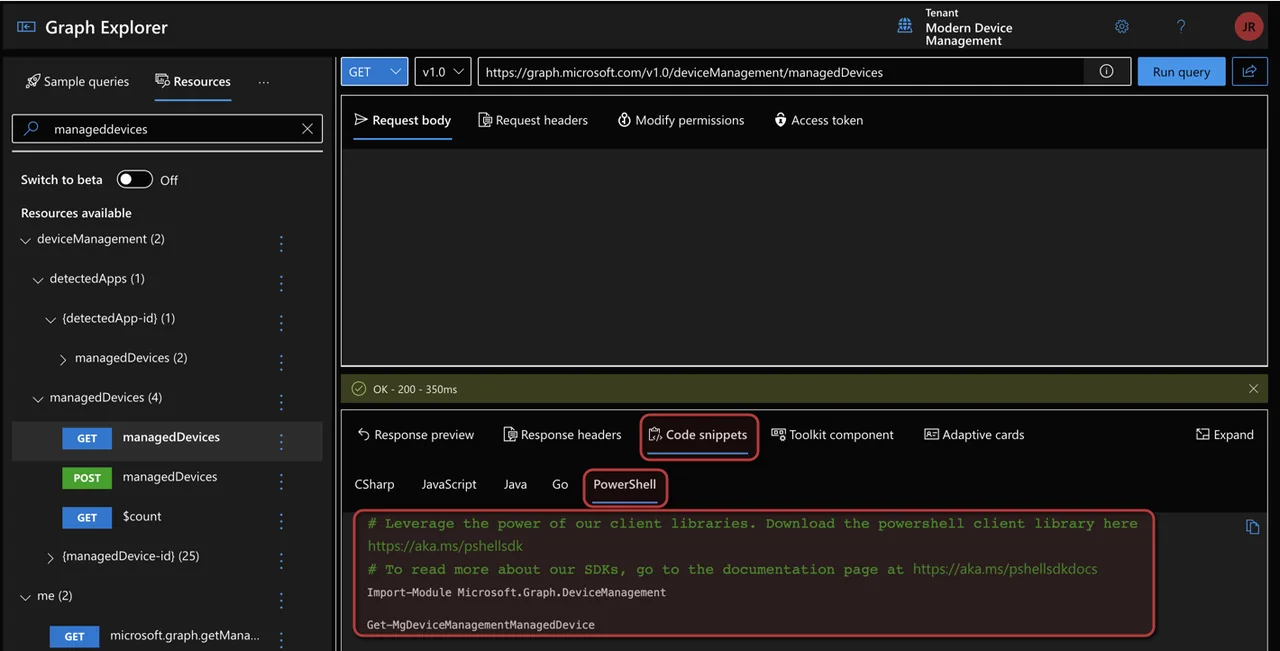
Task: Open the GET HTTP method dropdown
Action: click(374, 71)
